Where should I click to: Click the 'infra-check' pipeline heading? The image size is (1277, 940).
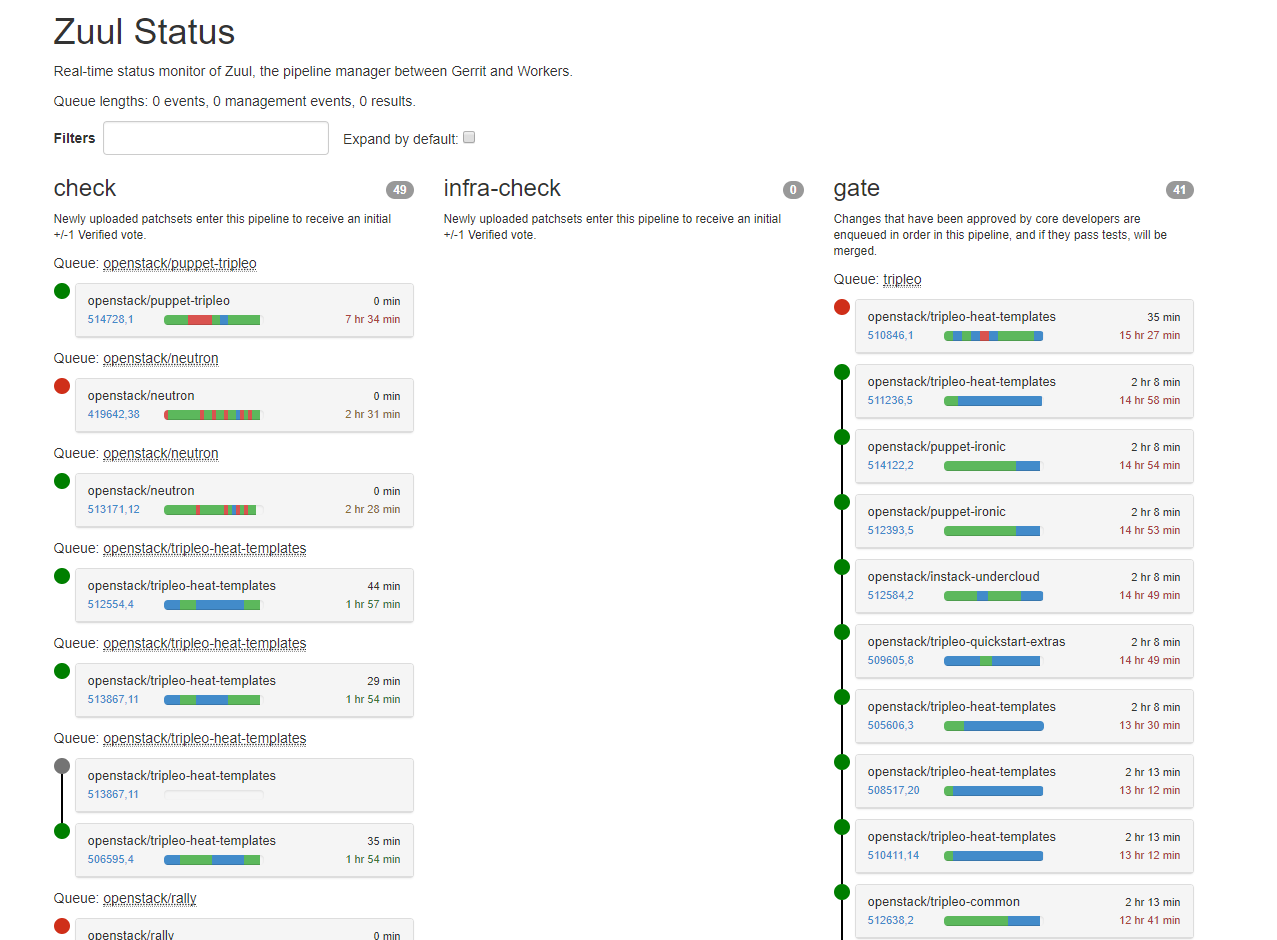pos(502,188)
